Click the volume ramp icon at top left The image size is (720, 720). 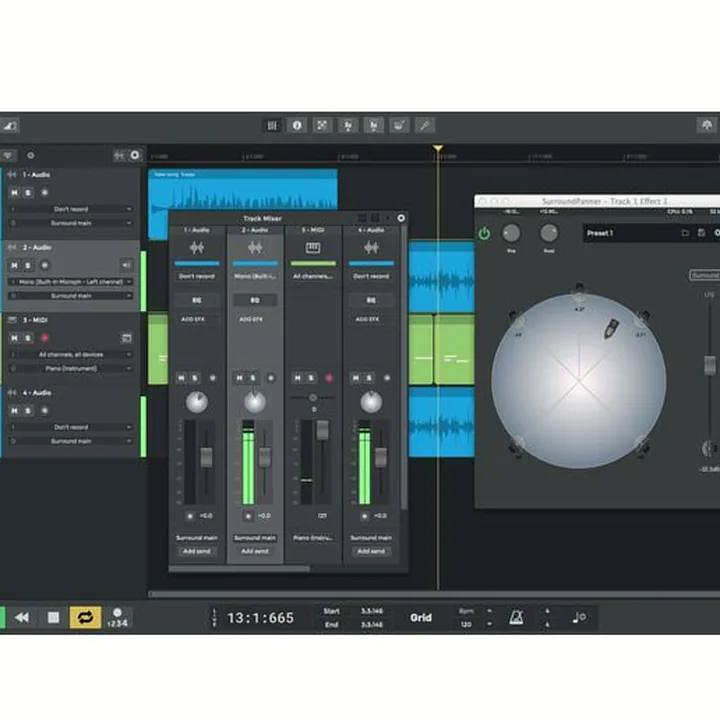9,125
